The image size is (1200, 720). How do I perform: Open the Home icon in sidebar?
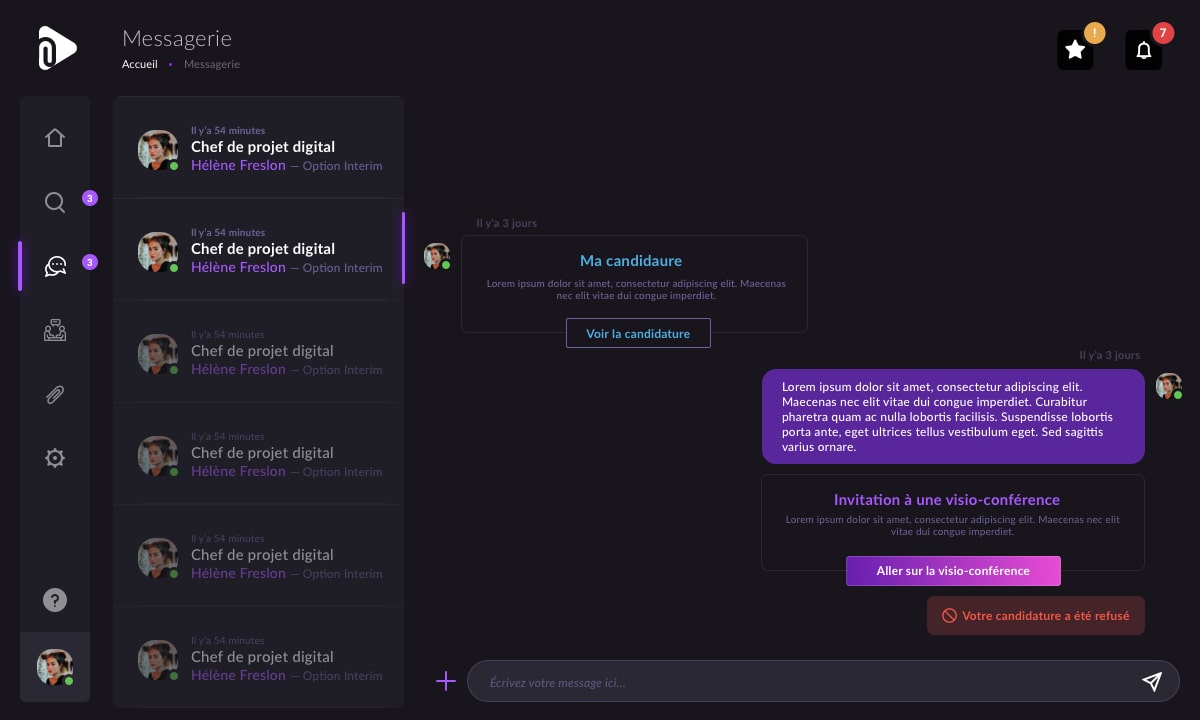pos(55,138)
